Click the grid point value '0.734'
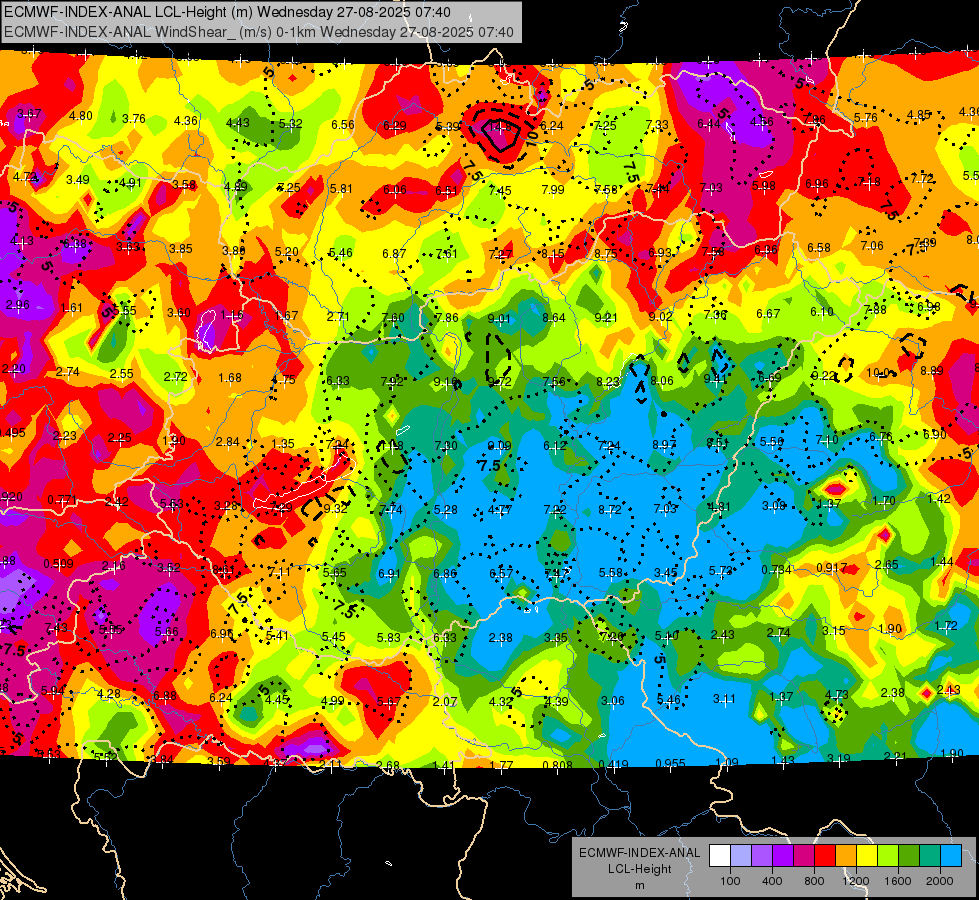979x900 pixels. (x=776, y=570)
